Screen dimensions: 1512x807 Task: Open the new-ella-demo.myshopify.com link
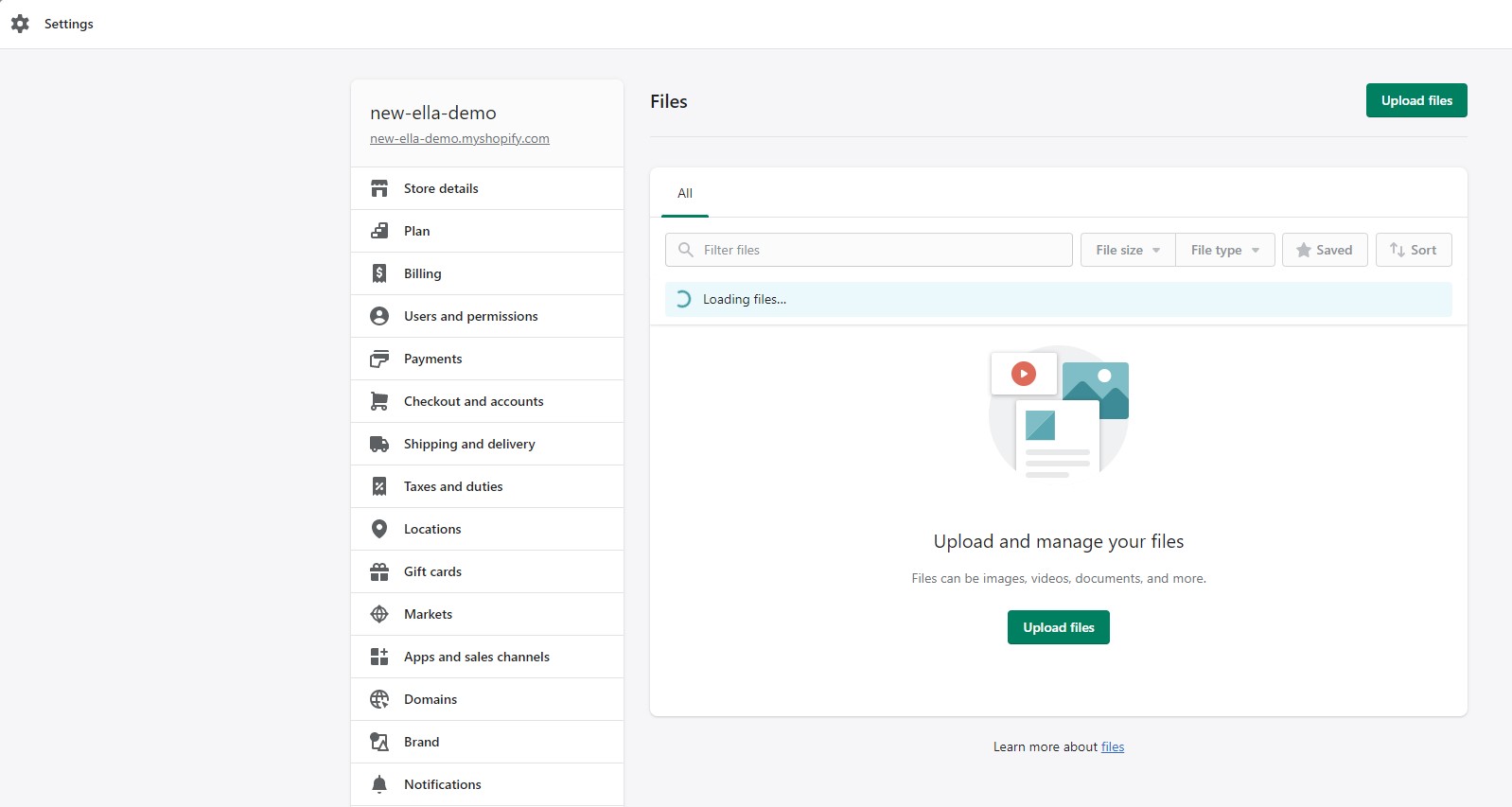(x=459, y=138)
